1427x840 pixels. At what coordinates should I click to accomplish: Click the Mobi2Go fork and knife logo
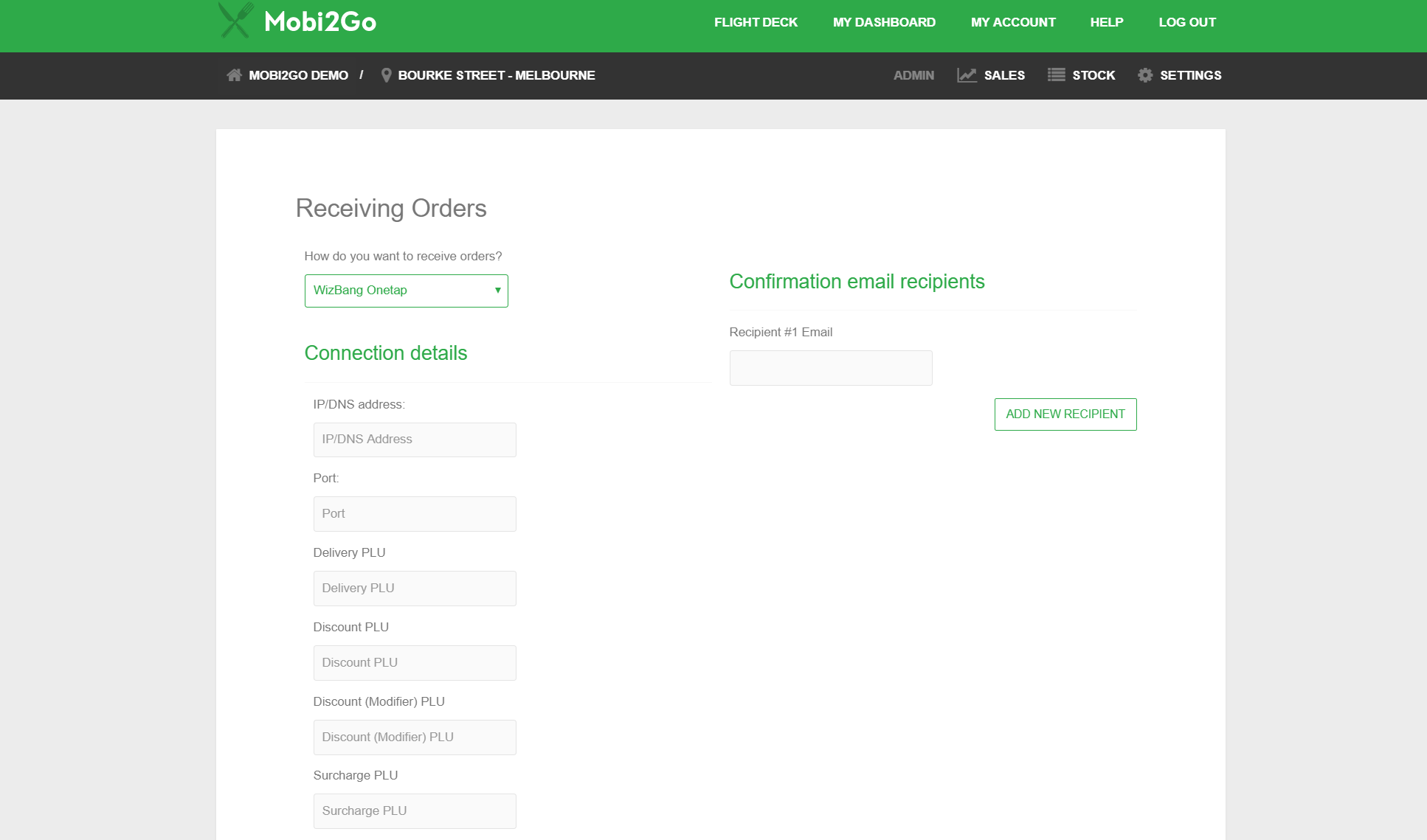point(236,21)
